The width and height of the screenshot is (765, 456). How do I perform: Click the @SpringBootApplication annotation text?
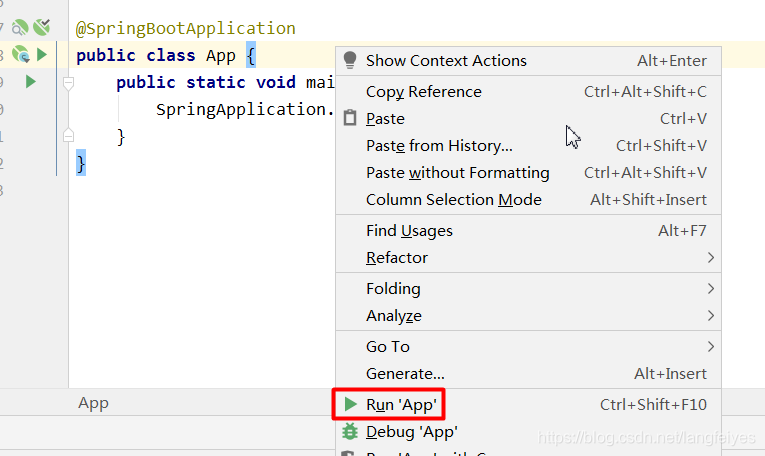(185, 28)
